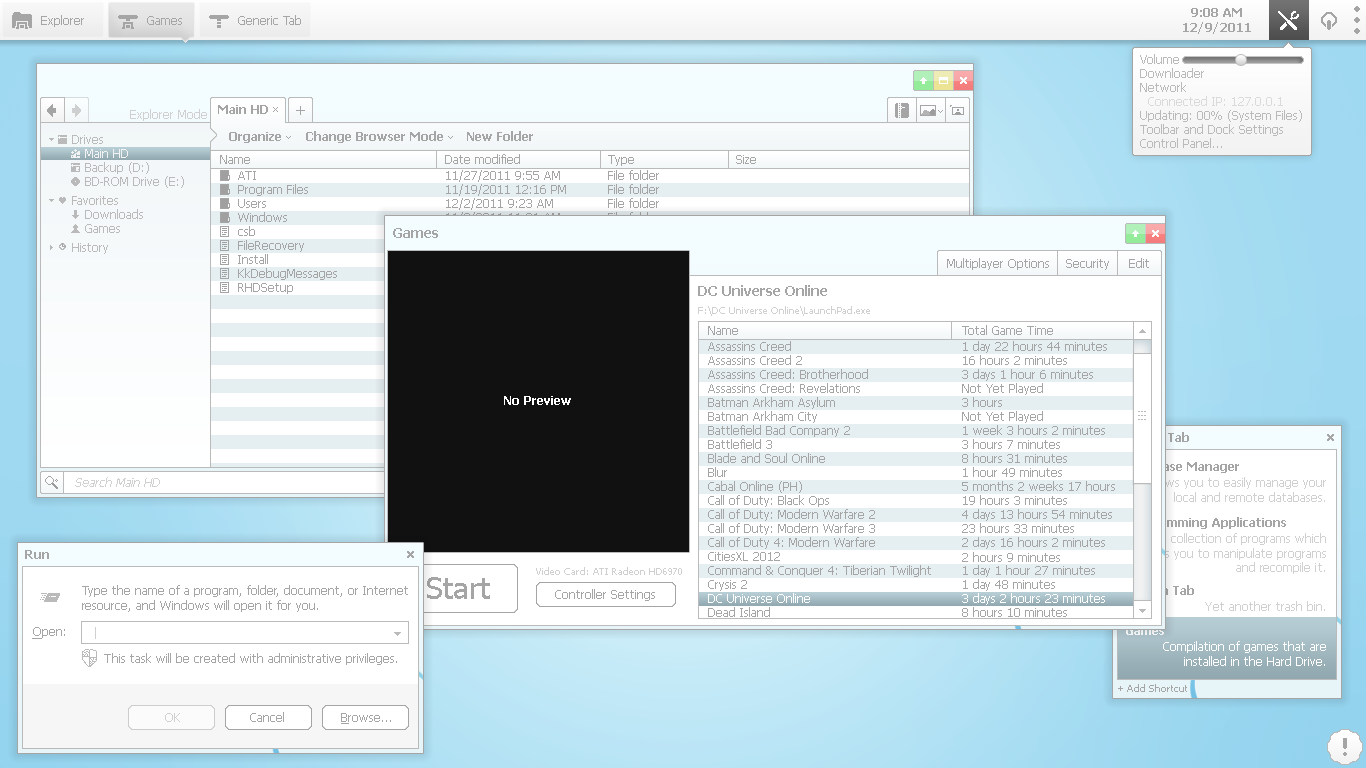Screen dimensions: 1366x768
Task: Click games list scrollbar down arrow
Action: (x=1142, y=610)
